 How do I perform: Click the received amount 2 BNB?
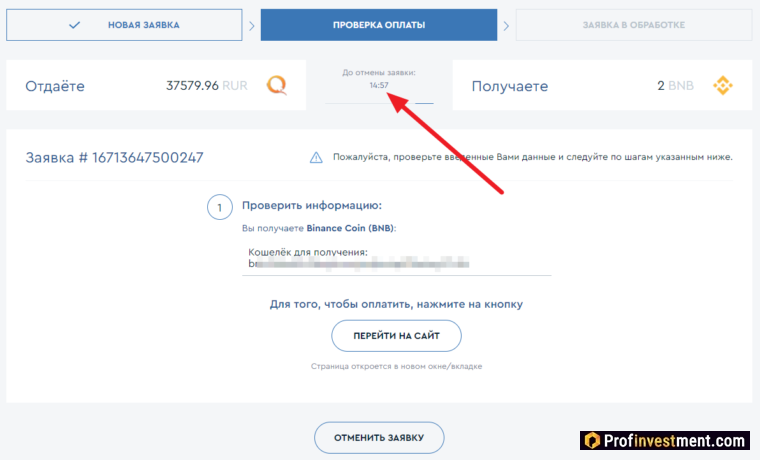point(675,86)
